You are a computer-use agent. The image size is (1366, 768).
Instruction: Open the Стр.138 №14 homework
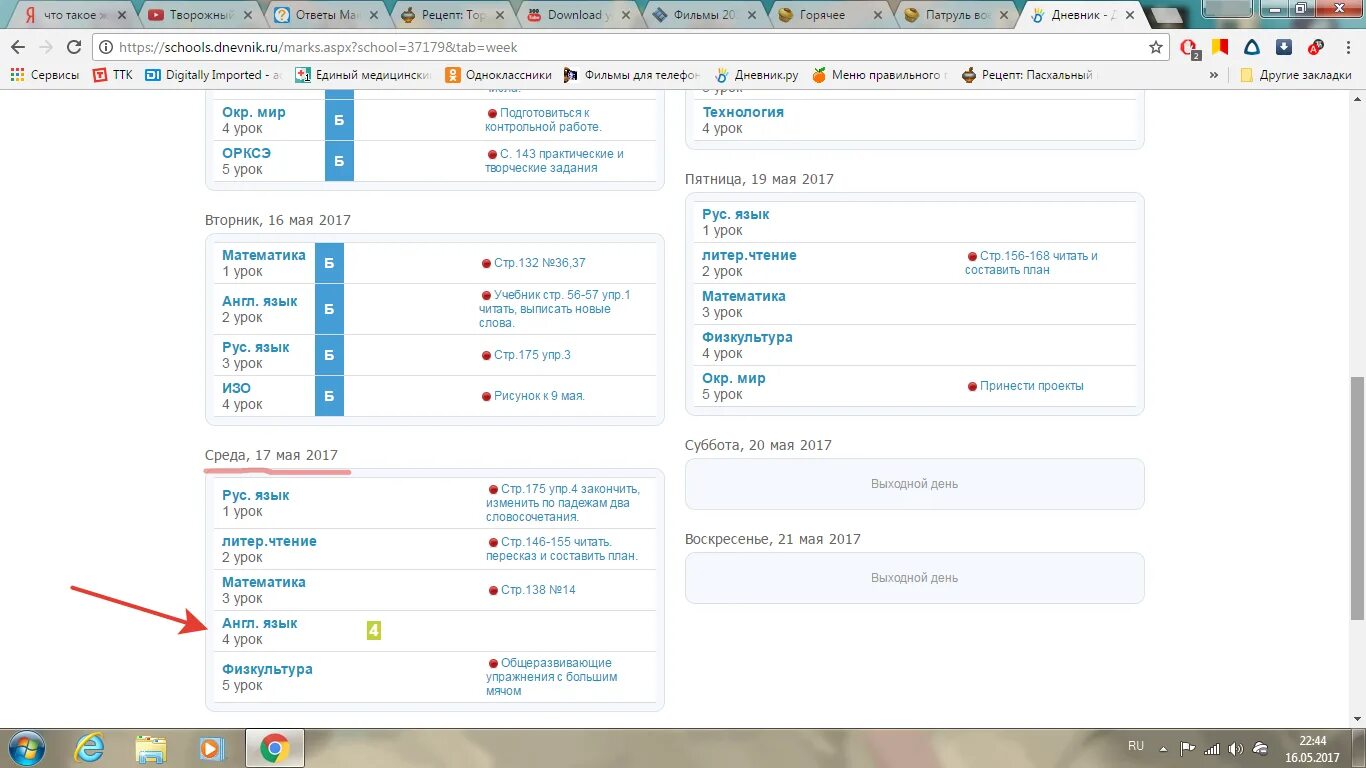click(x=538, y=590)
